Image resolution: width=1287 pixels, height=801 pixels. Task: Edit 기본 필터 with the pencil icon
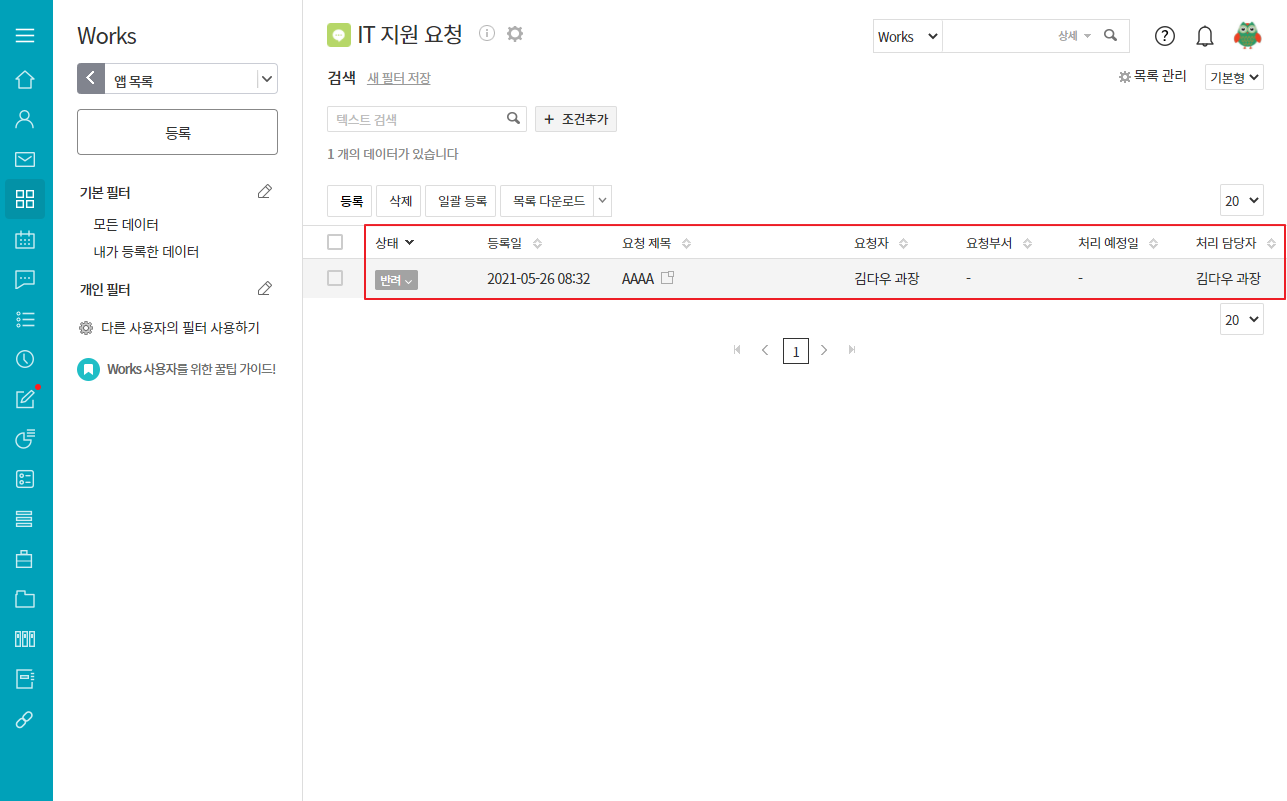(x=264, y=192)
